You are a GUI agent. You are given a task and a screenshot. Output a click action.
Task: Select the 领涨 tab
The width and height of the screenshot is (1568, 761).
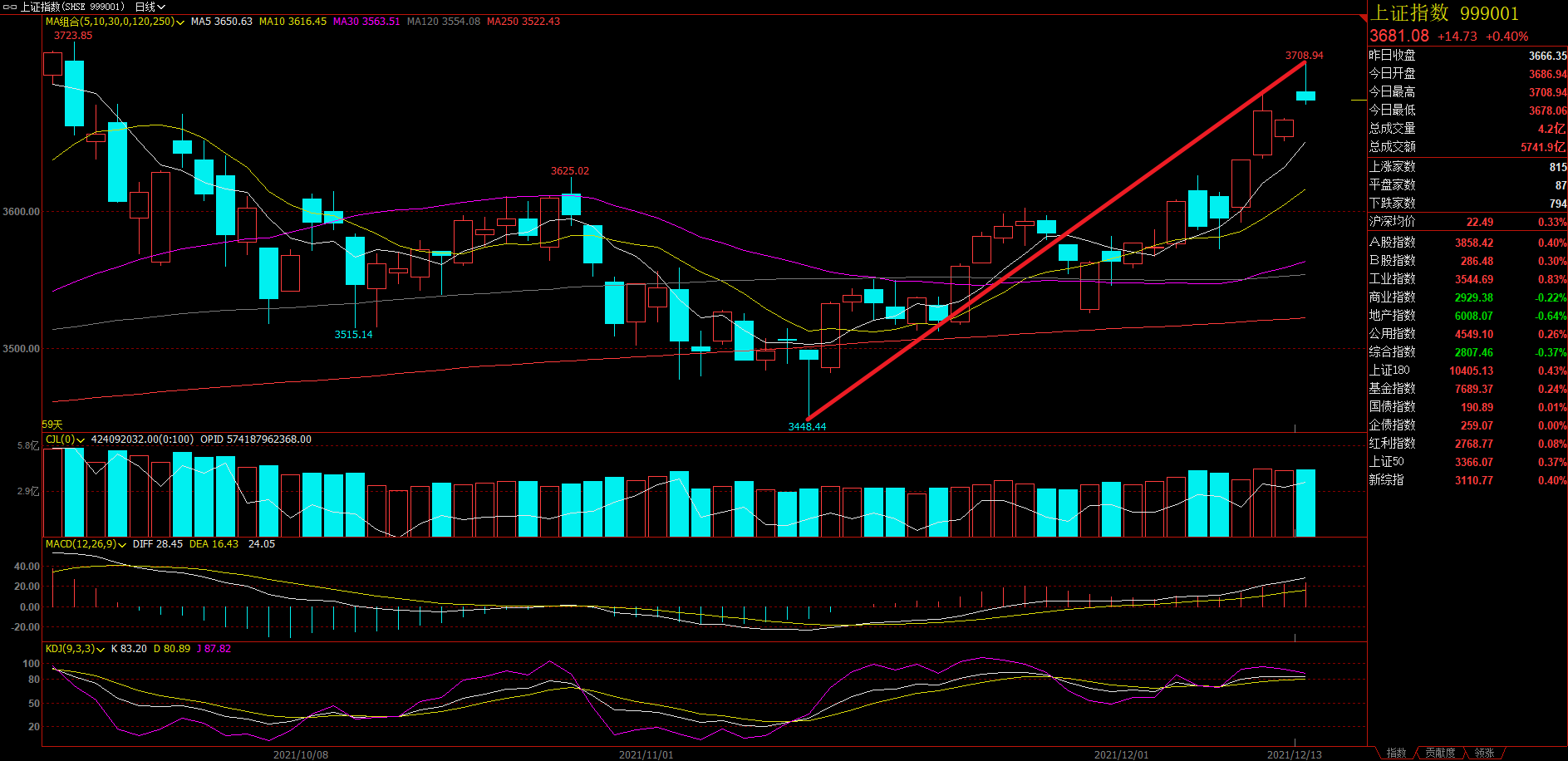tap(1484, 753)
